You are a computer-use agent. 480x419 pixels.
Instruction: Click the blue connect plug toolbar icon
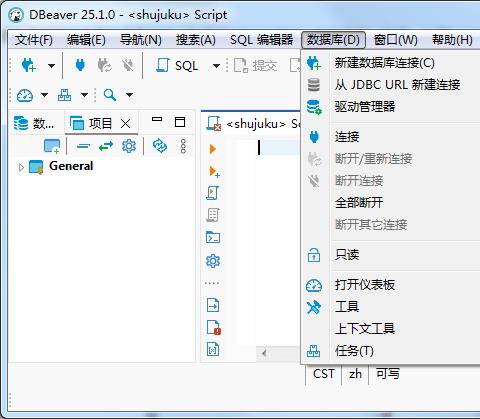pos(80,65)
